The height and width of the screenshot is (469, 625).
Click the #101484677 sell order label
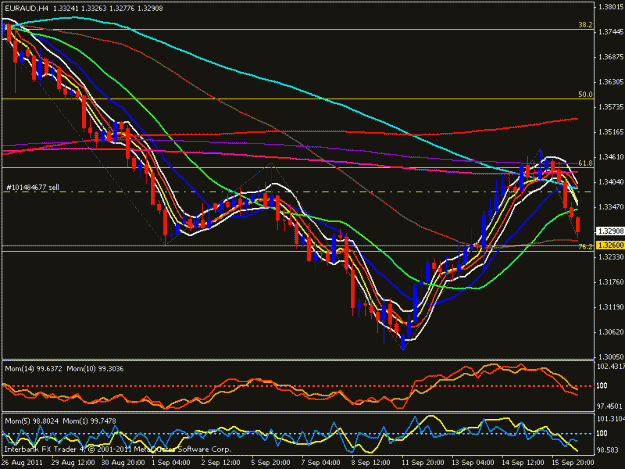pos(33,187)
